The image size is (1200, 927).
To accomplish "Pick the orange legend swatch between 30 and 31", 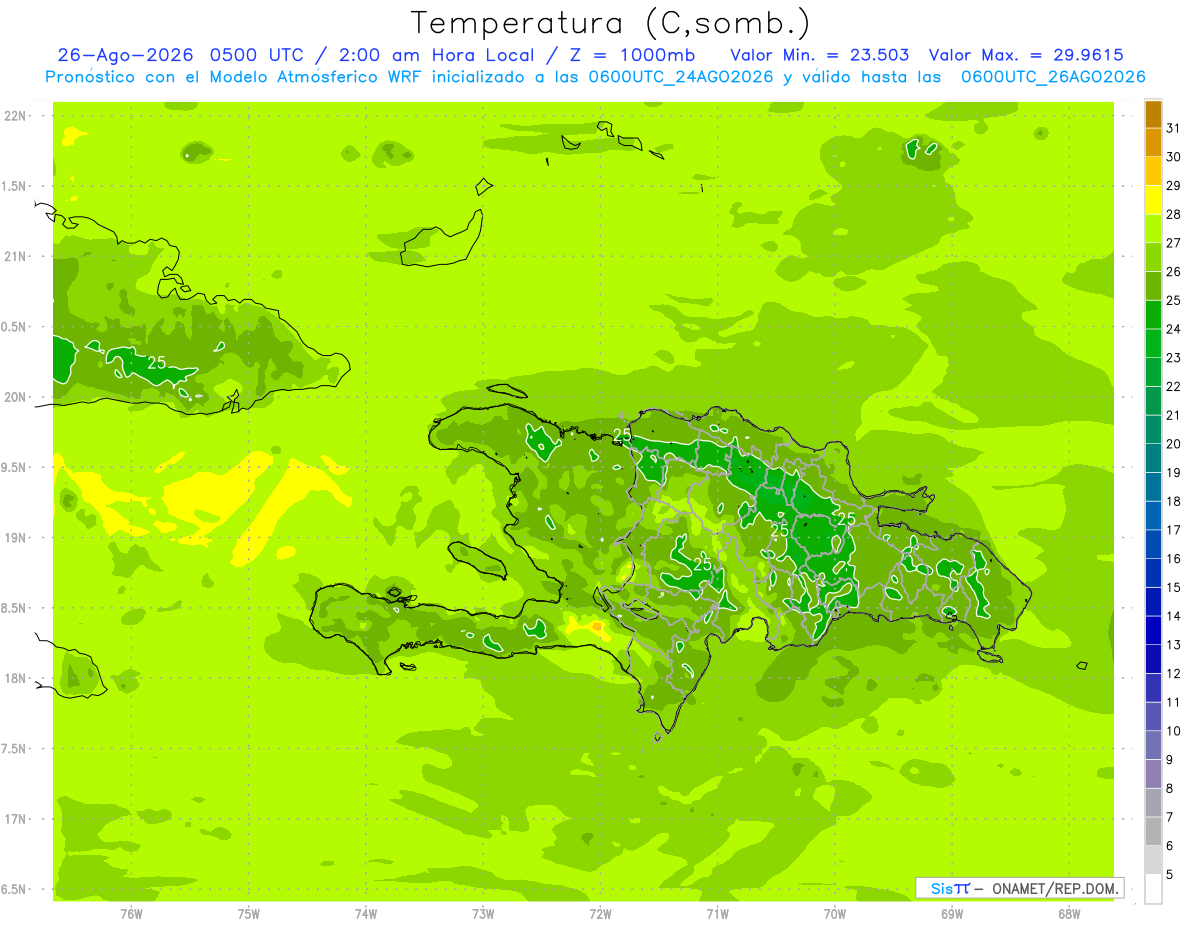I will 1153,143.
